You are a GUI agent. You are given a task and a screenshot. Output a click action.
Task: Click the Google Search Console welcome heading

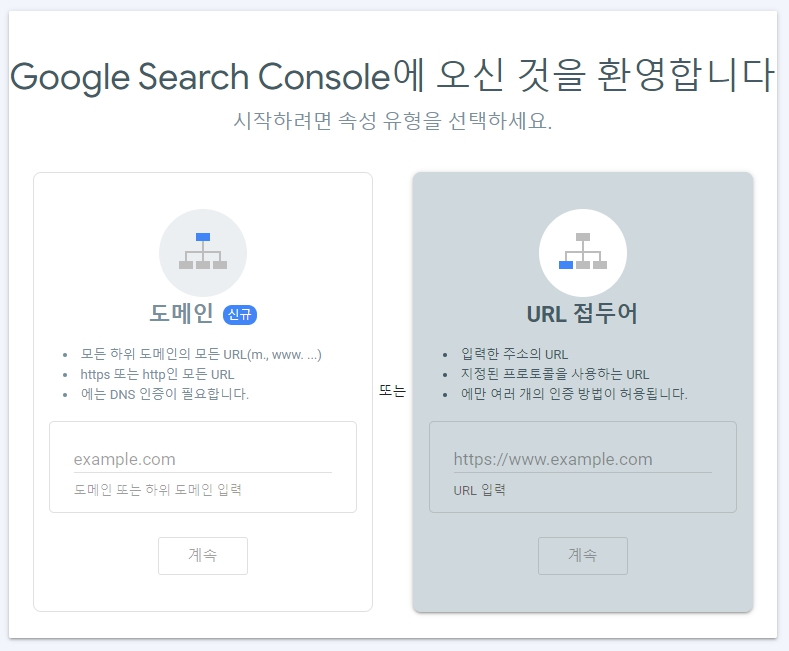pyautogui.click(x=392, y=76)
